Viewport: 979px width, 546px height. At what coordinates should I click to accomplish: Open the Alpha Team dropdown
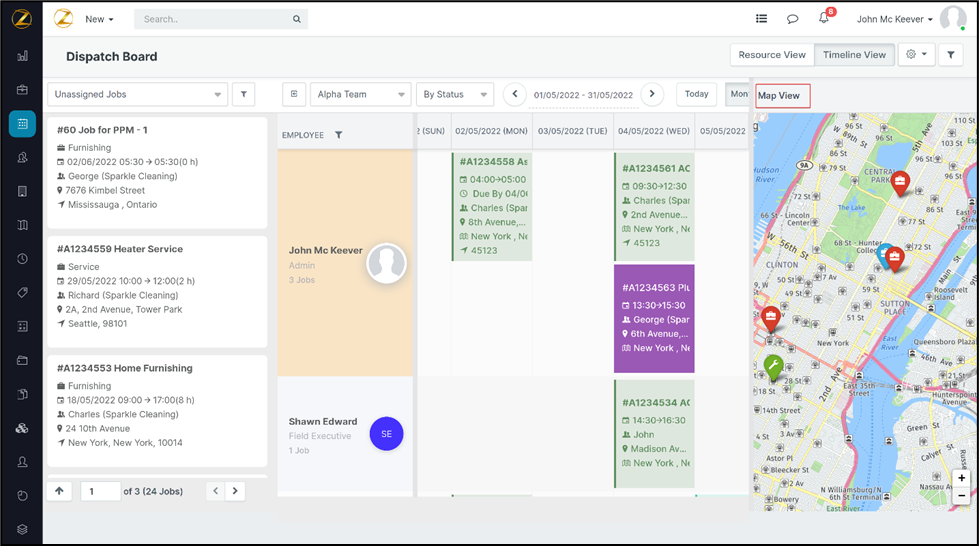coord(360,94)
